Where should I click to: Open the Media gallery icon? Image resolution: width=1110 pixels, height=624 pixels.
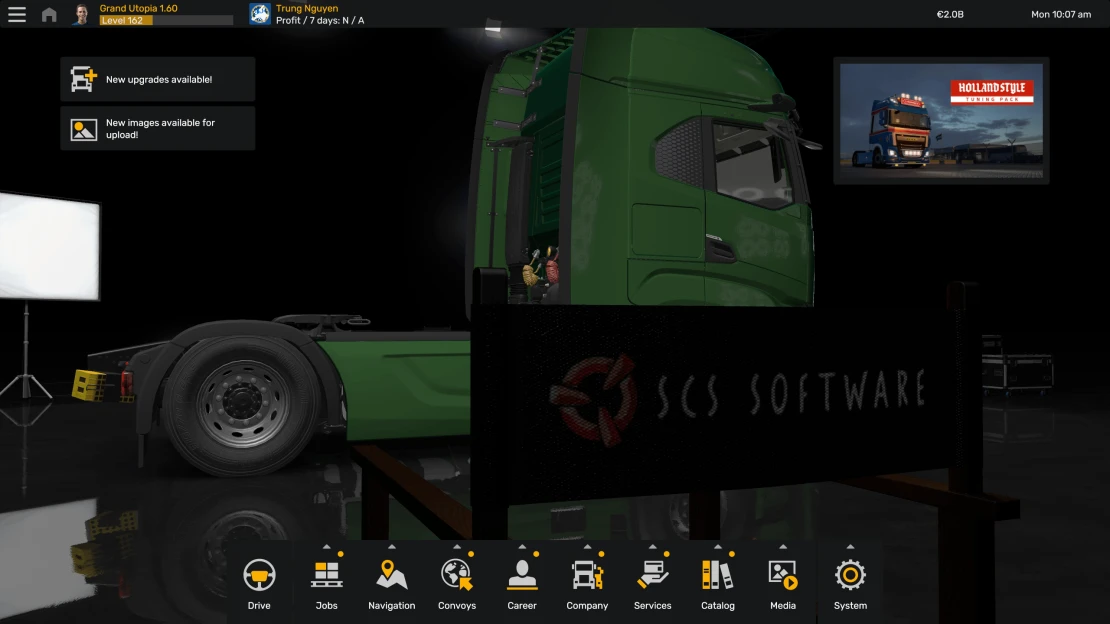782,574
